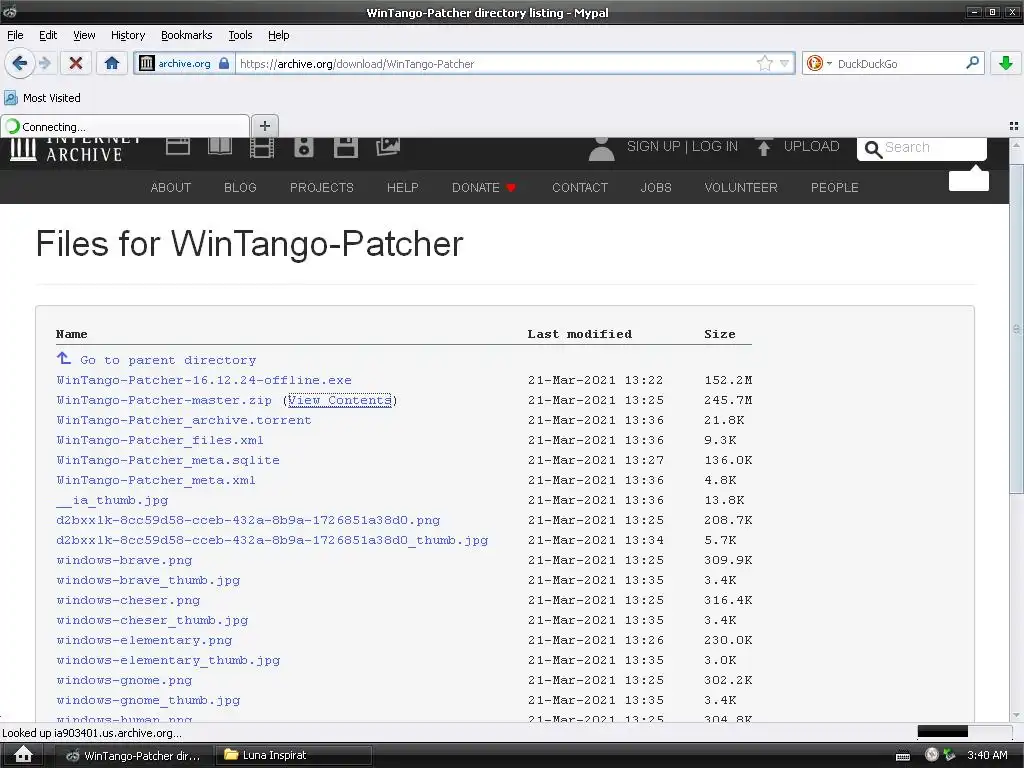Open the Tools menu
The width and height of the screenshot is (1024, 768).
click(240, 35)
